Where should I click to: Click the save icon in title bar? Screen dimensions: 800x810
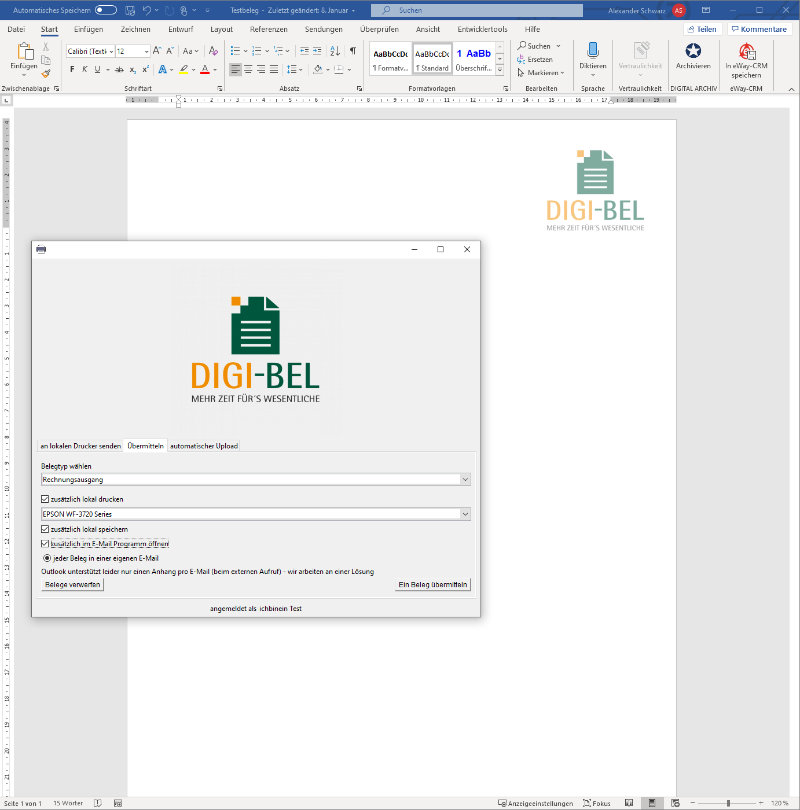coord(130,10)
